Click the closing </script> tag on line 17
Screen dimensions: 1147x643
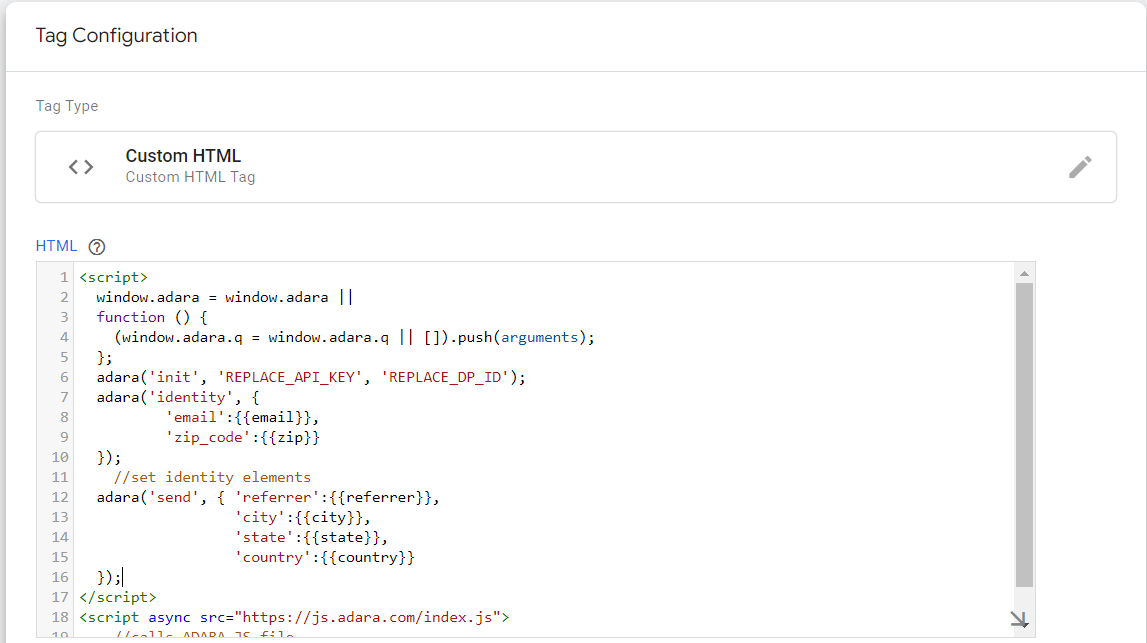[118, 598]
